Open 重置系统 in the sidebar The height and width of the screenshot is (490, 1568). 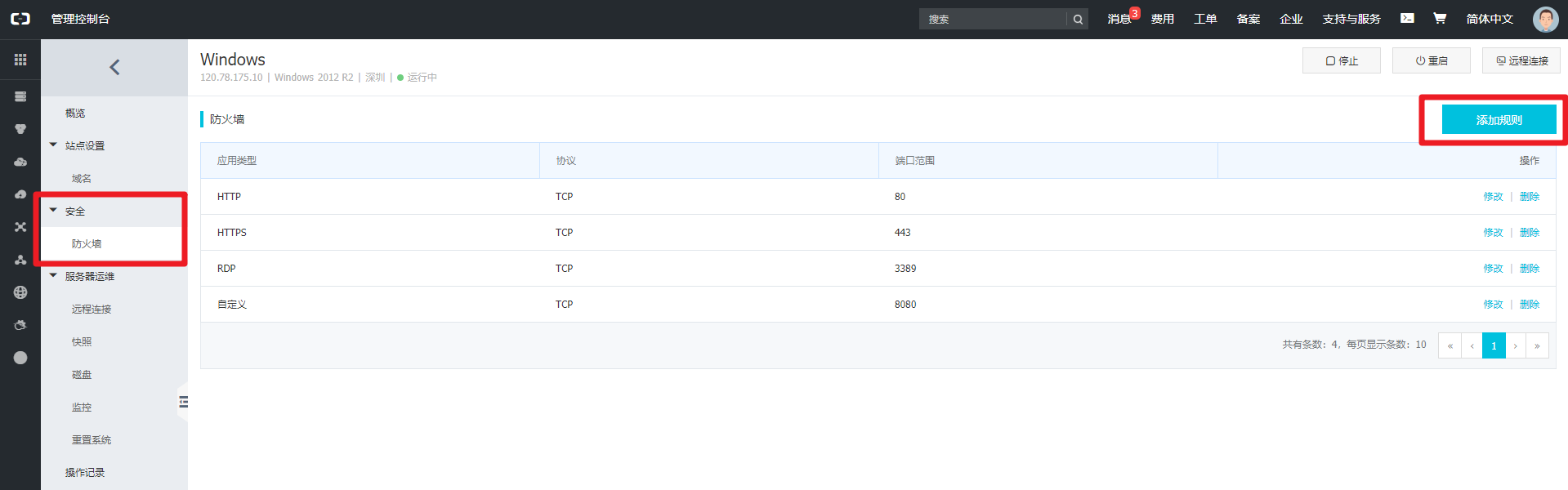point(92,439)
